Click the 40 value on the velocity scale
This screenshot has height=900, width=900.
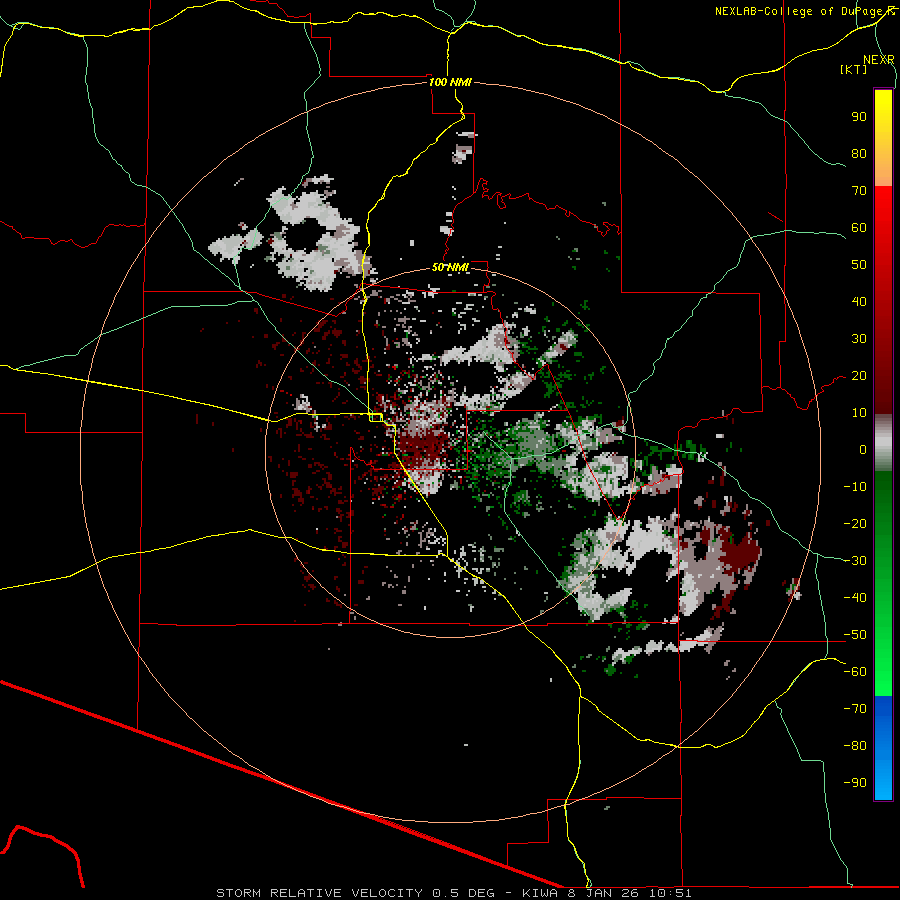click(859, 302)
